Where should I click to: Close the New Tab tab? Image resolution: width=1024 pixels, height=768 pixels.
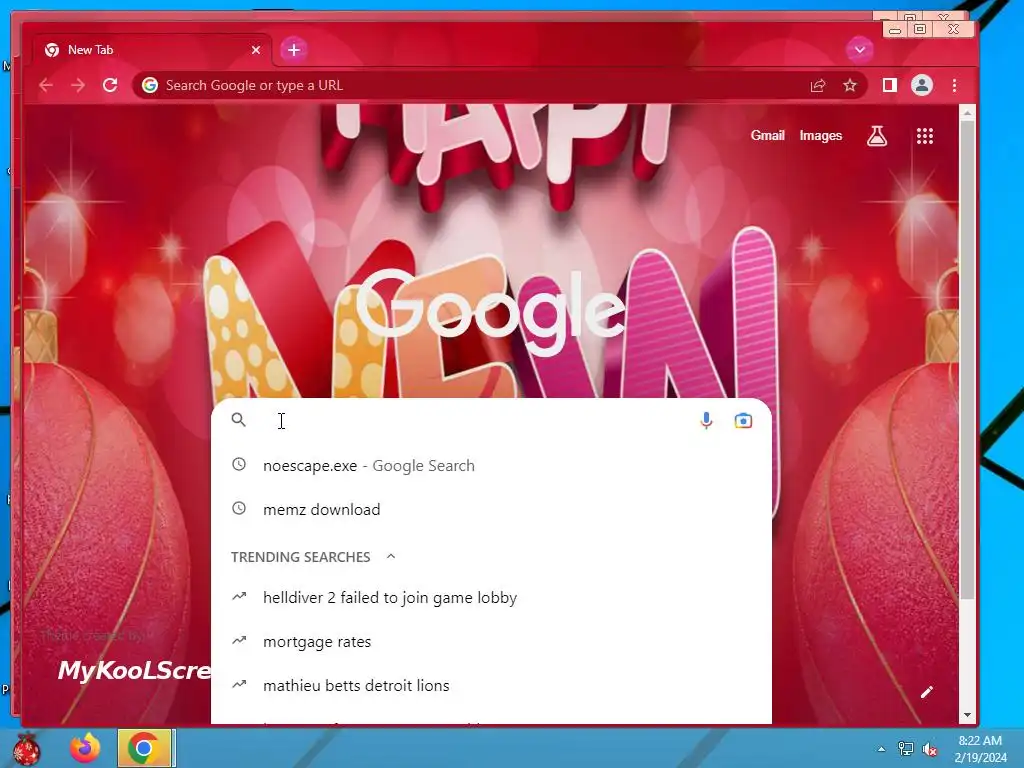256,50
